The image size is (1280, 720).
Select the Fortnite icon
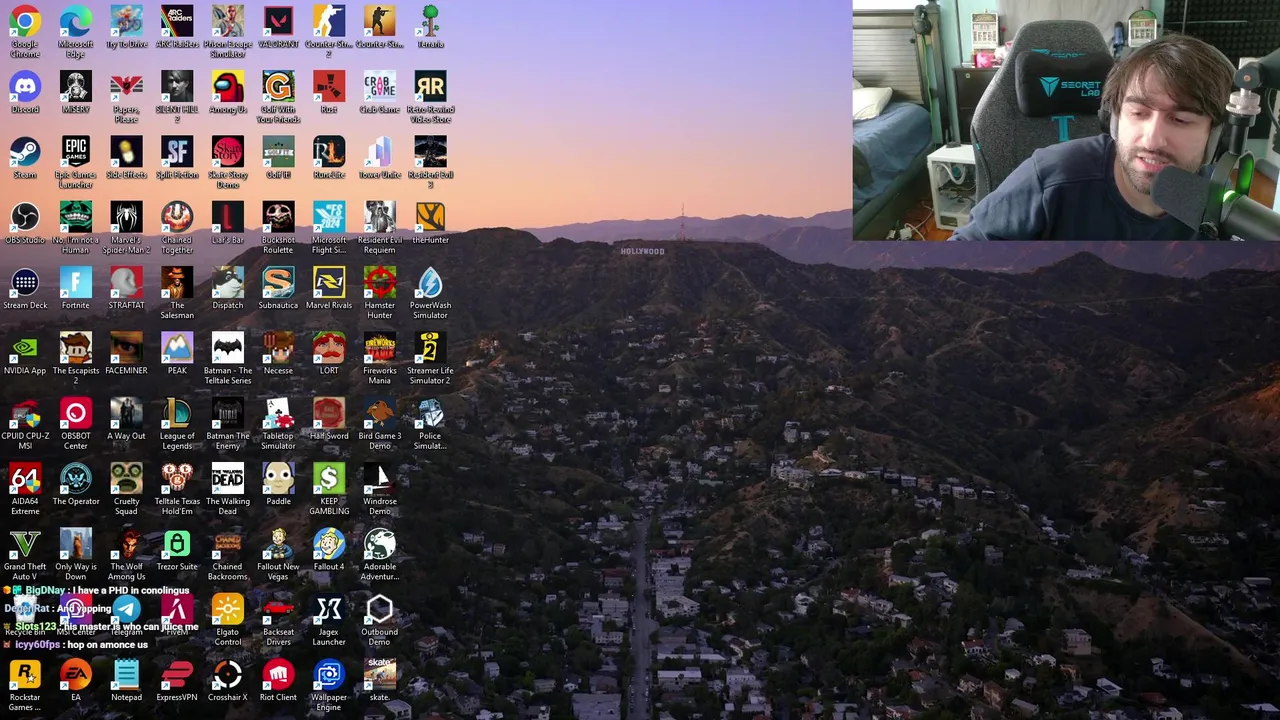click(76, 282)
